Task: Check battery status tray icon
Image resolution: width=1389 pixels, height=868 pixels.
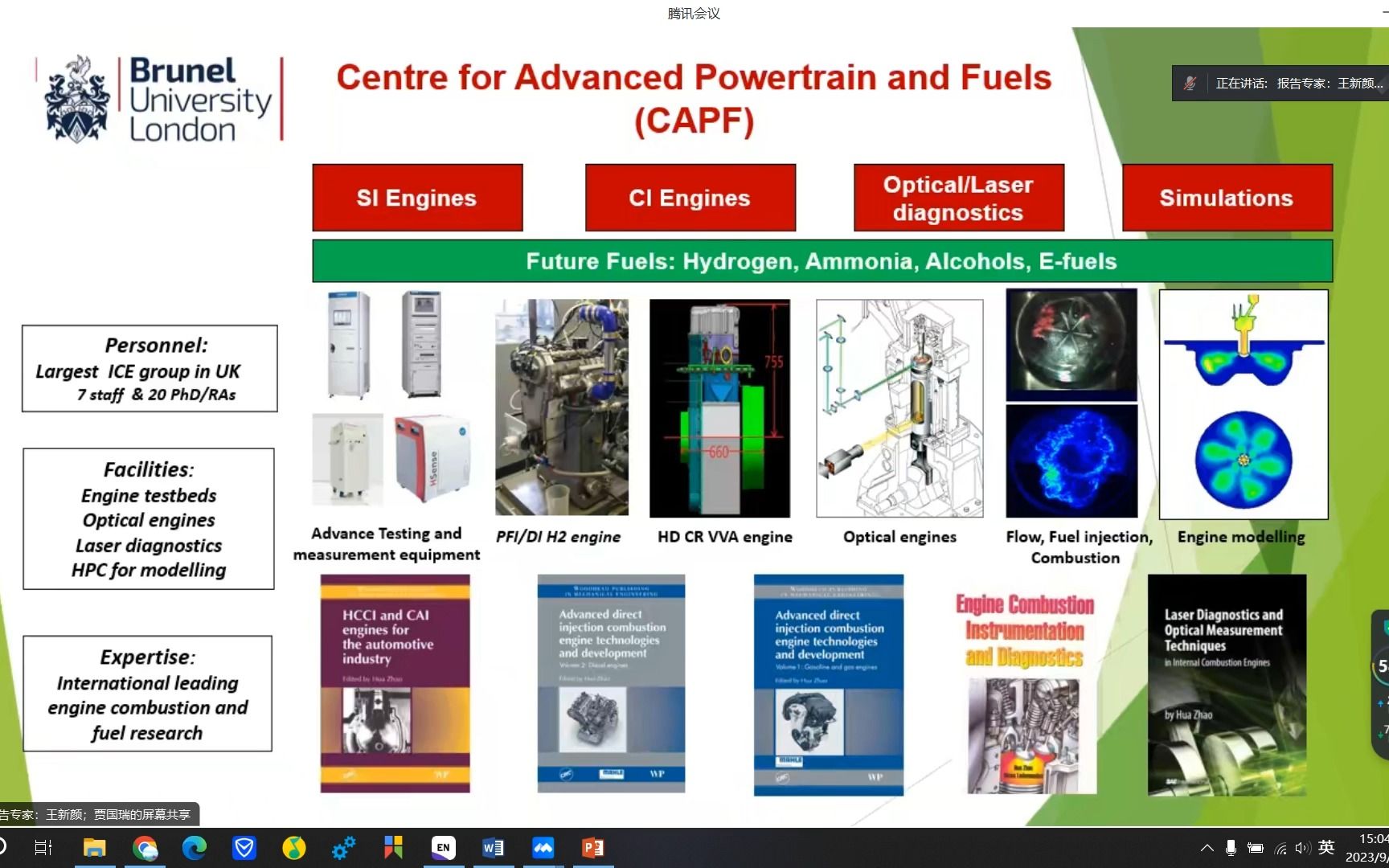Action: (1255, 848)
